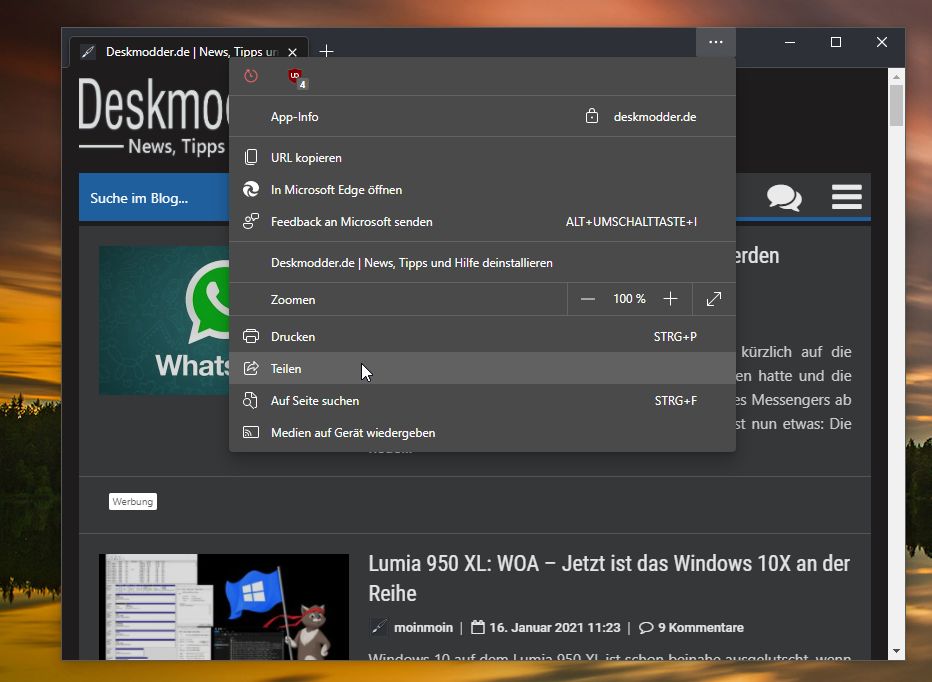This screenshot has height=682, width=932.
Task: Select In Microsoft Edge öffnen
Action: pyautogui.click(x=482, y=190)
